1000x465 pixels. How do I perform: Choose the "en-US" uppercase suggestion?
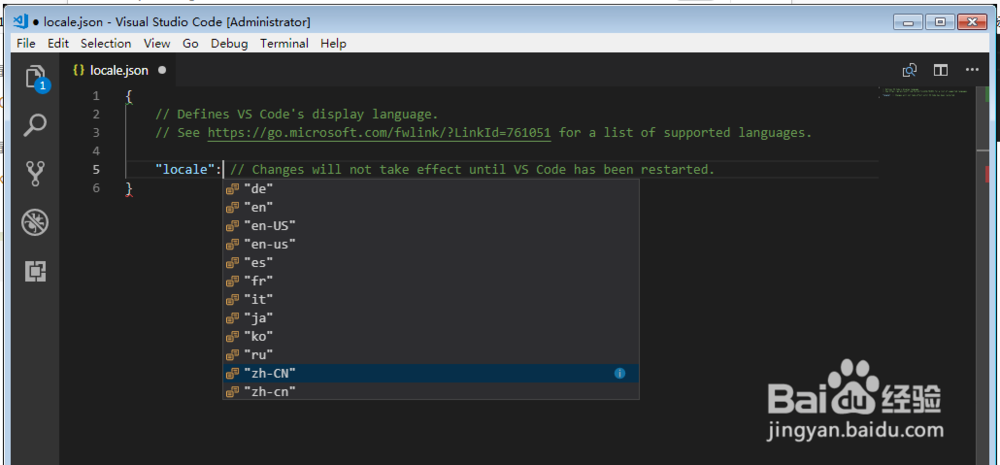point(430,225)
